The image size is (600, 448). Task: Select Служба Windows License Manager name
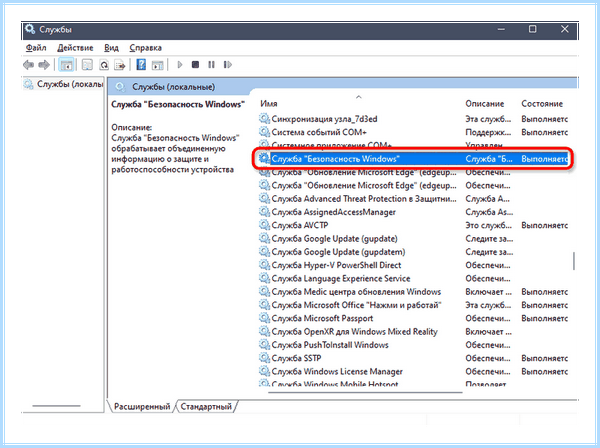coord(337,371)
